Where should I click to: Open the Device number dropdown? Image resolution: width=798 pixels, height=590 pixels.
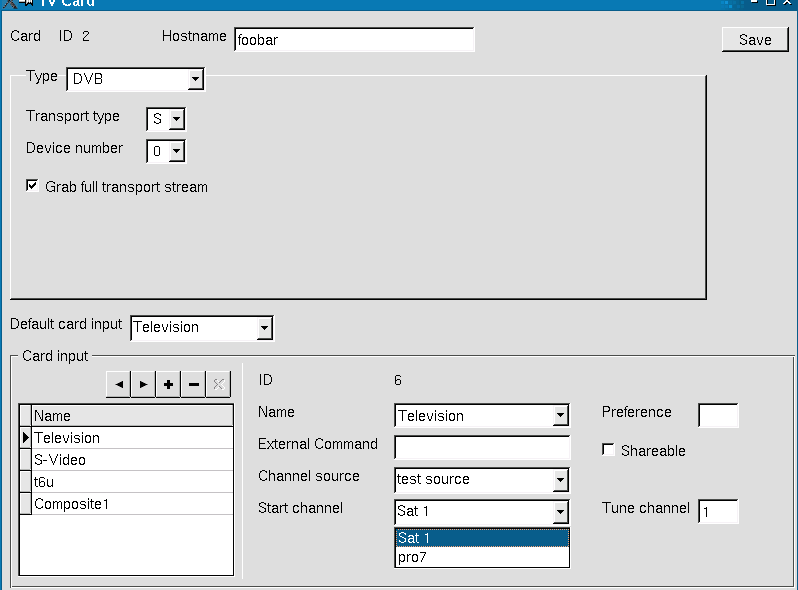tap(176, 152)
